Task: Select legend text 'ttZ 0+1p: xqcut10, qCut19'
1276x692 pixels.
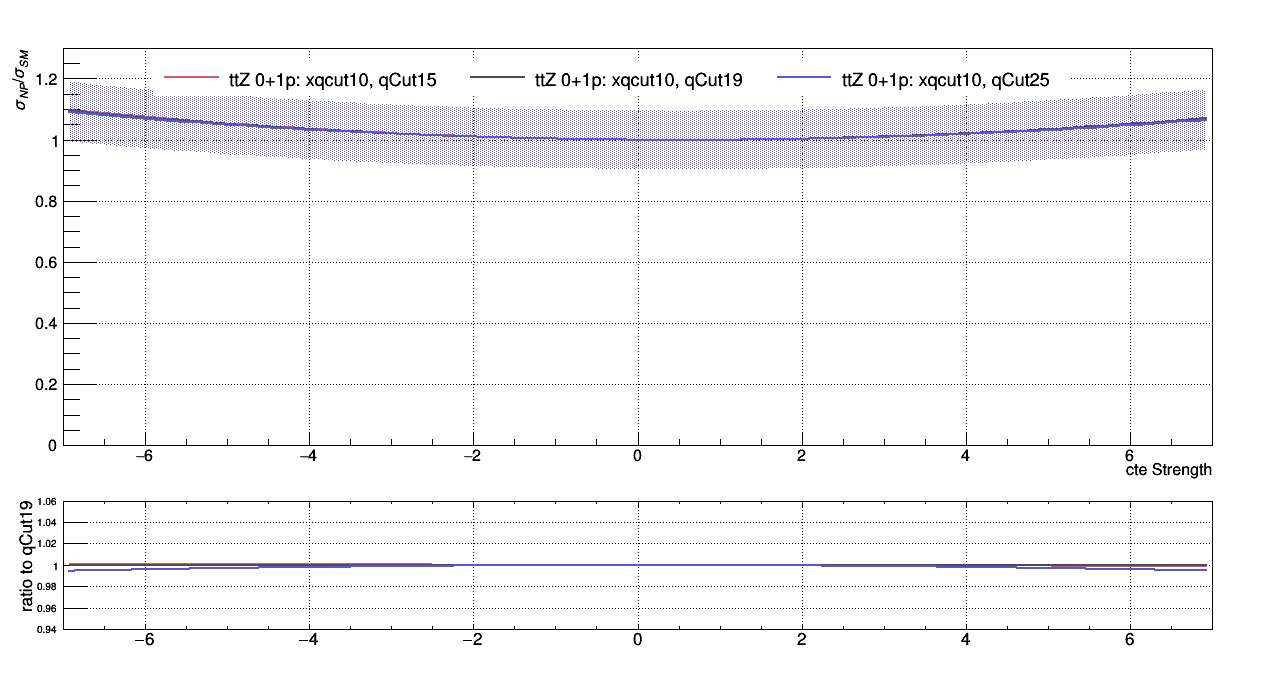Action: click(x=639, y=81)
